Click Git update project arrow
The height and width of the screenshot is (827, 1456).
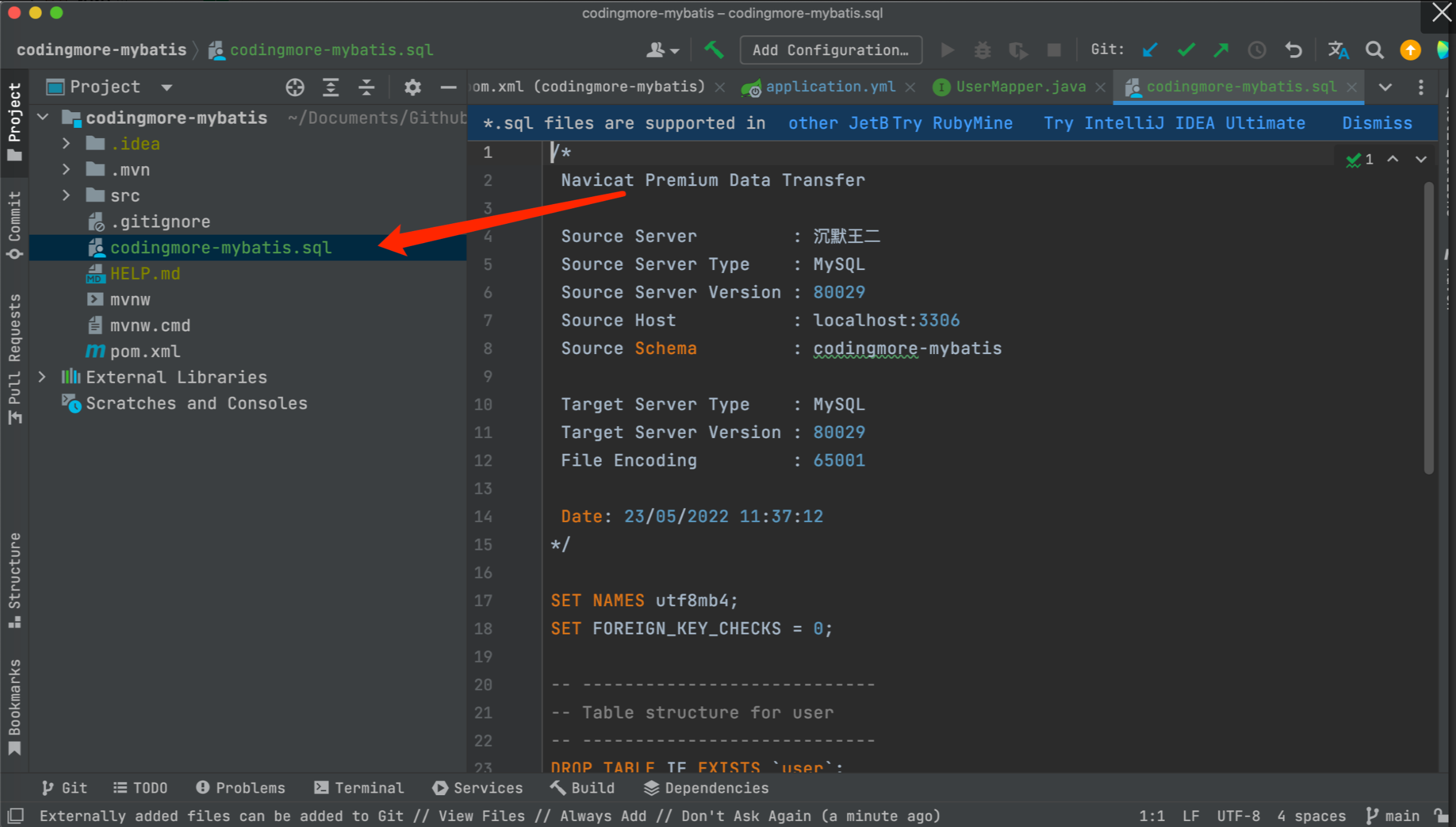[1150, 50]
